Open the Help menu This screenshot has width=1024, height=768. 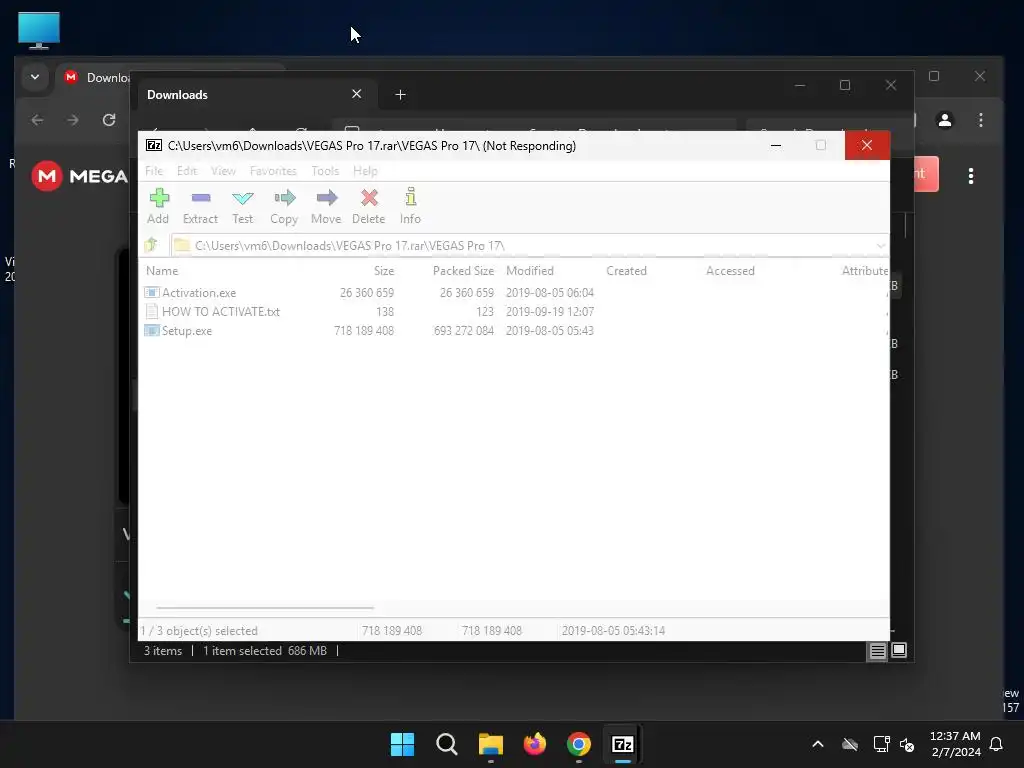(x=365, y=170)
